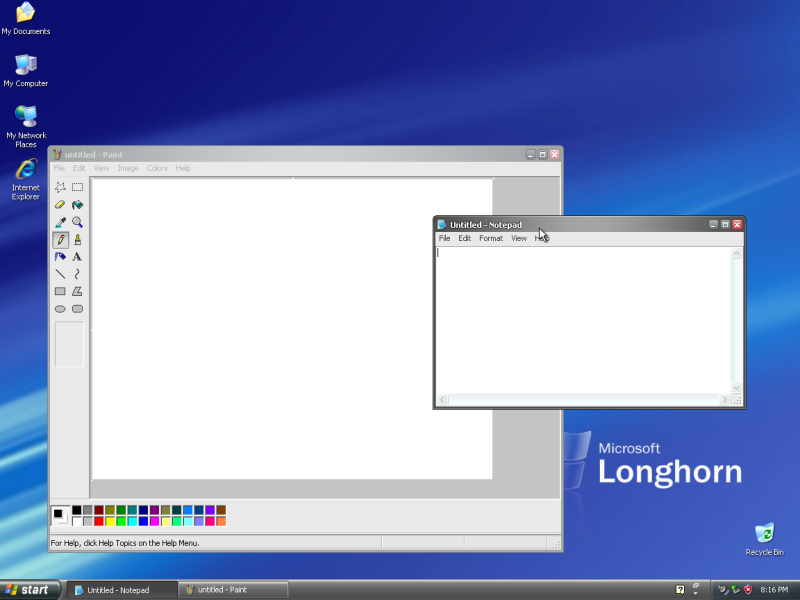The width and height of the screenshot is (800, 600).
Task: Open Paint's Image menu
Action: pos(128,168)
